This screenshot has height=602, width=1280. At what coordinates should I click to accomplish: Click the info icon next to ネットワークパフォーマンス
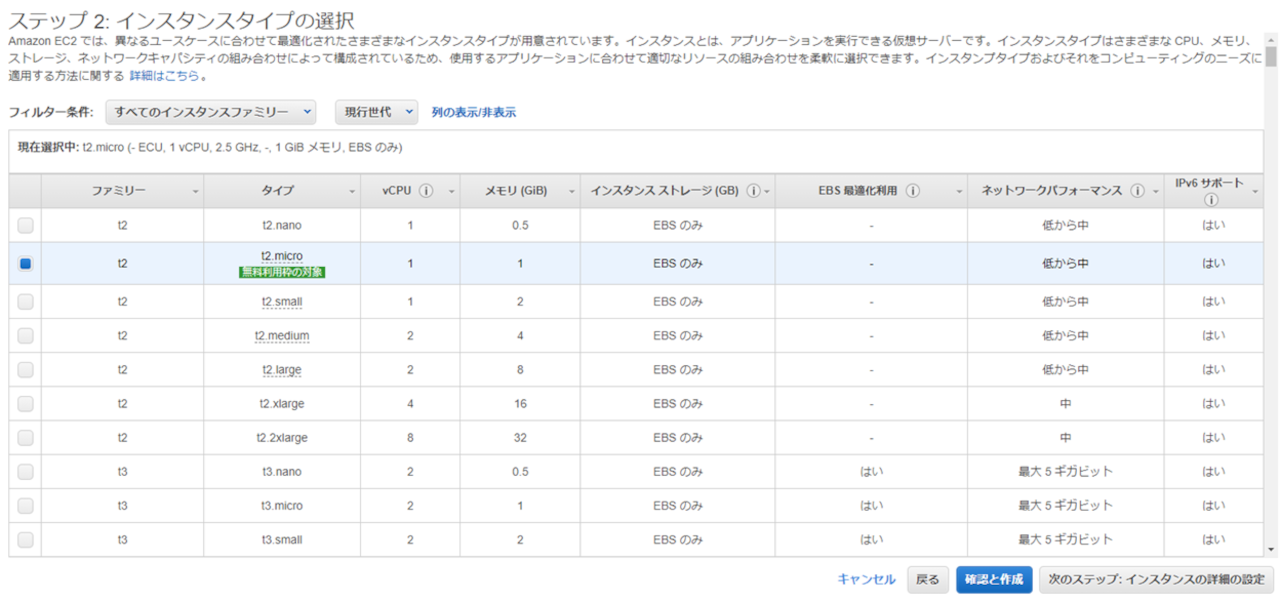[1137, 191]
